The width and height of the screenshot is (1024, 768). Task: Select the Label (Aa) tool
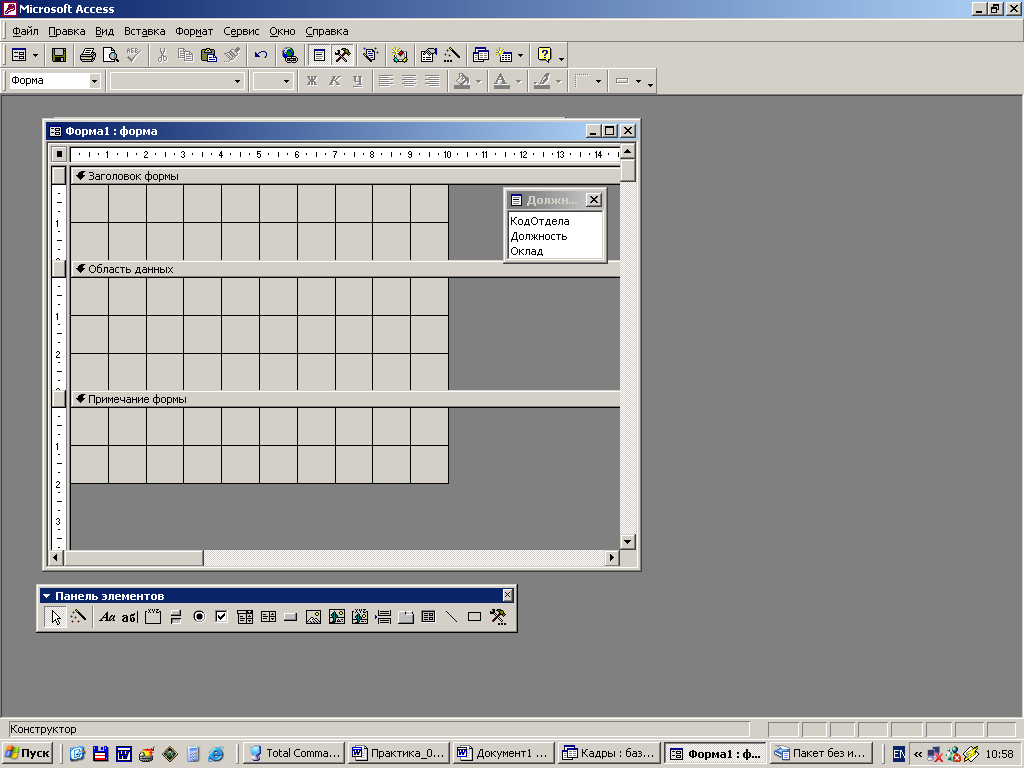point(107,617)
